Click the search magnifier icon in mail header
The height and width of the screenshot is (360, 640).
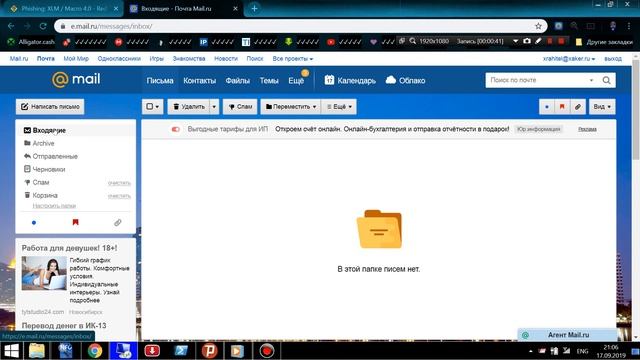[x=607, y=80]
